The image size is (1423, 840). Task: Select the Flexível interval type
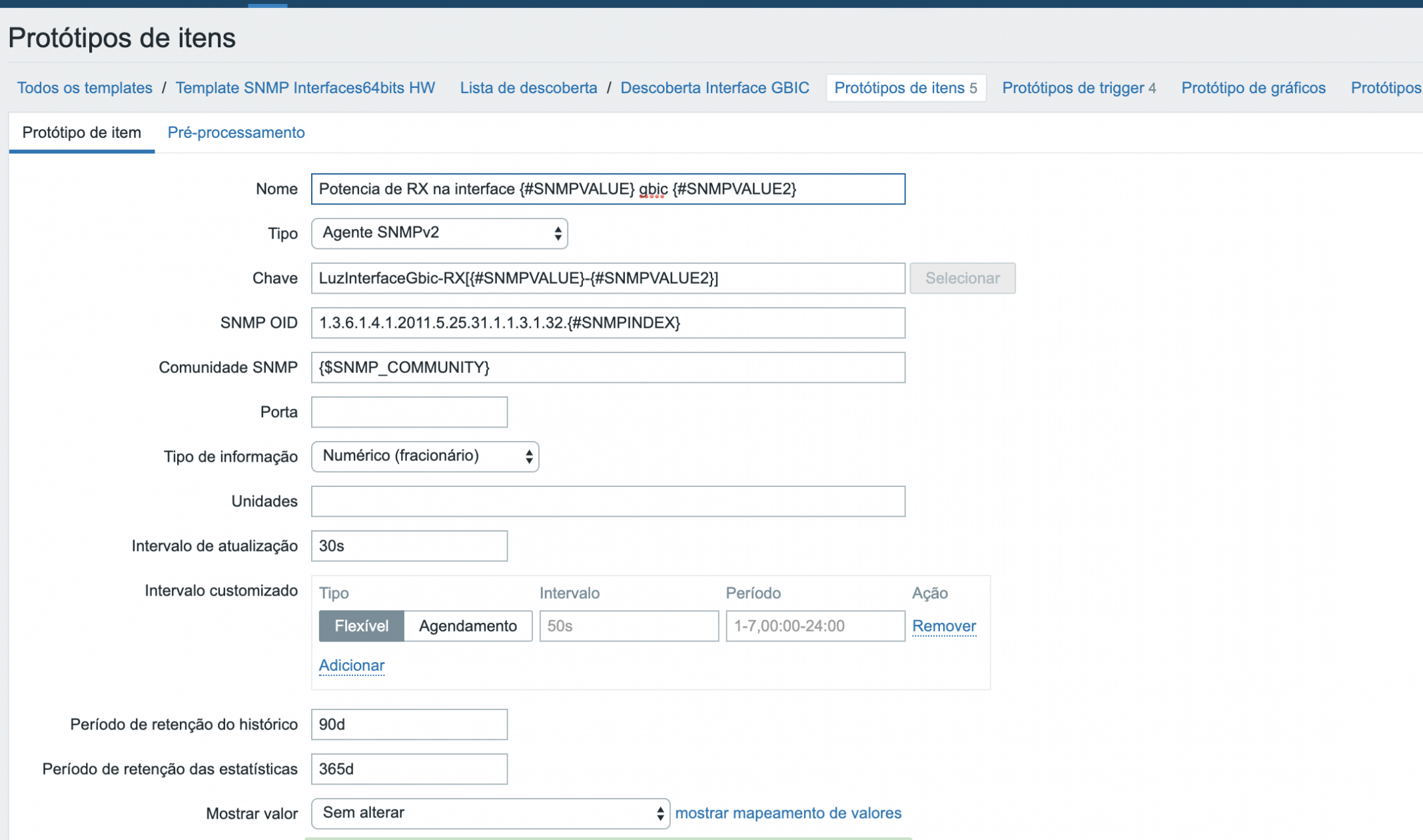click(x=361, y=626)
